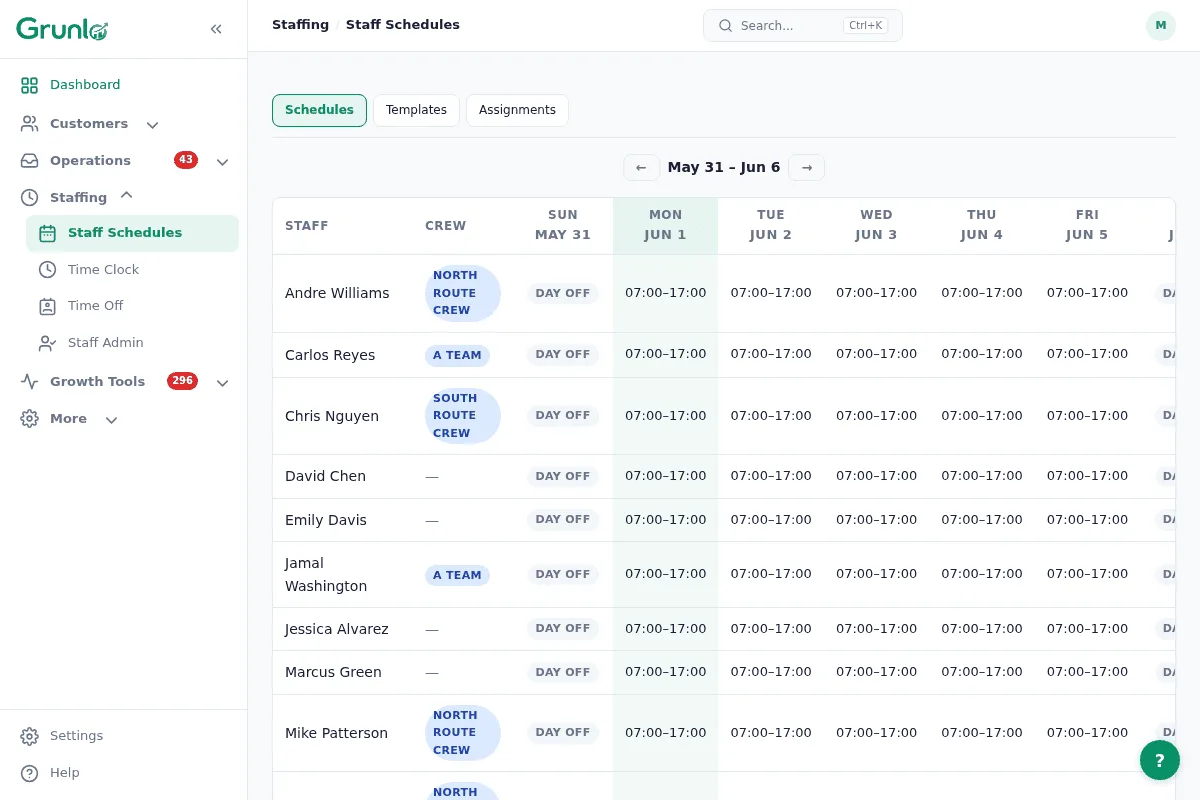1200x800 pixels.
Task: Switch to the Schedules tab
Action: [319, 110]
